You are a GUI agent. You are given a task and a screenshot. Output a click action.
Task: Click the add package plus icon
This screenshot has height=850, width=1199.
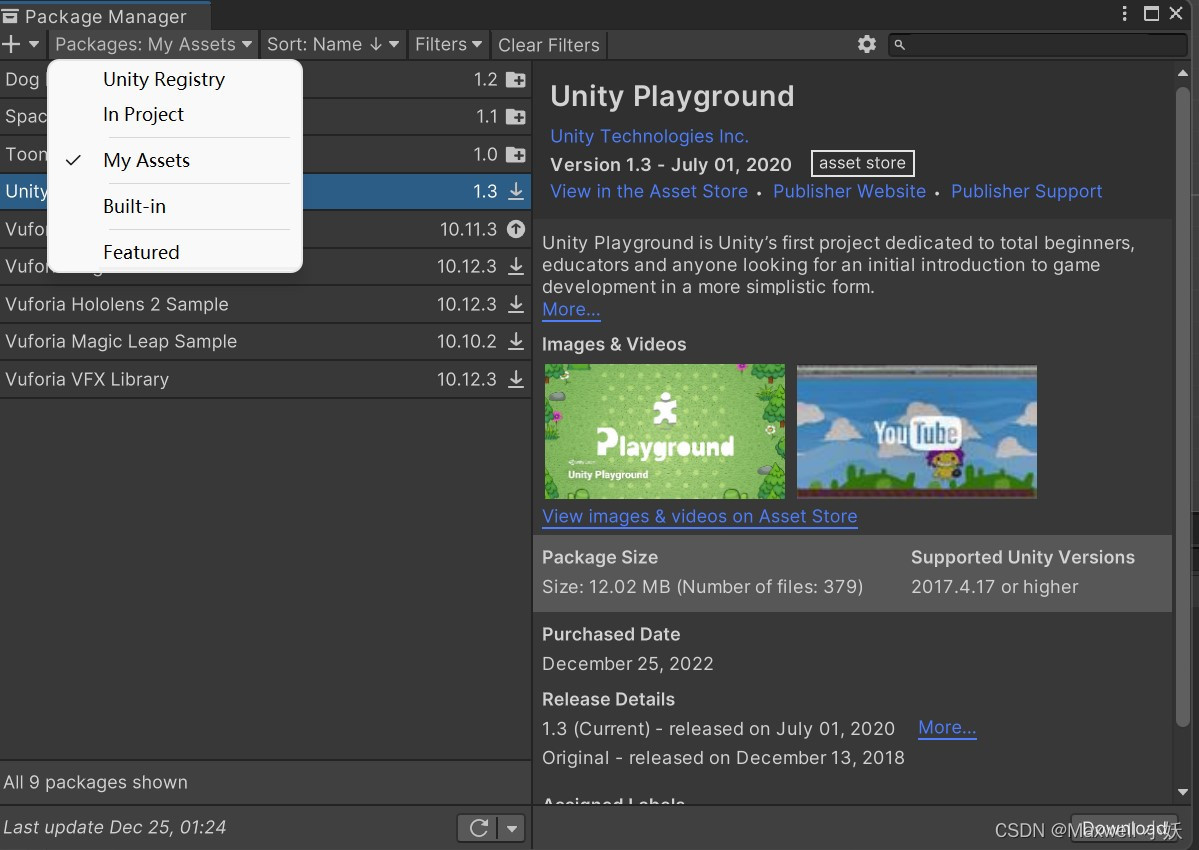tap(11, 44)
